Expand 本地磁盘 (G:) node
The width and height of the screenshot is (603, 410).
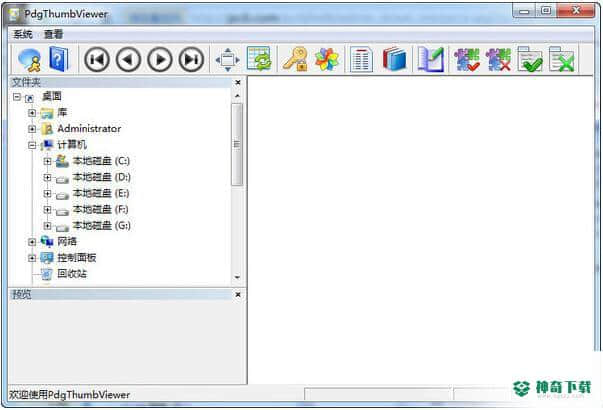pyautogui.click(x=47, y=226)
